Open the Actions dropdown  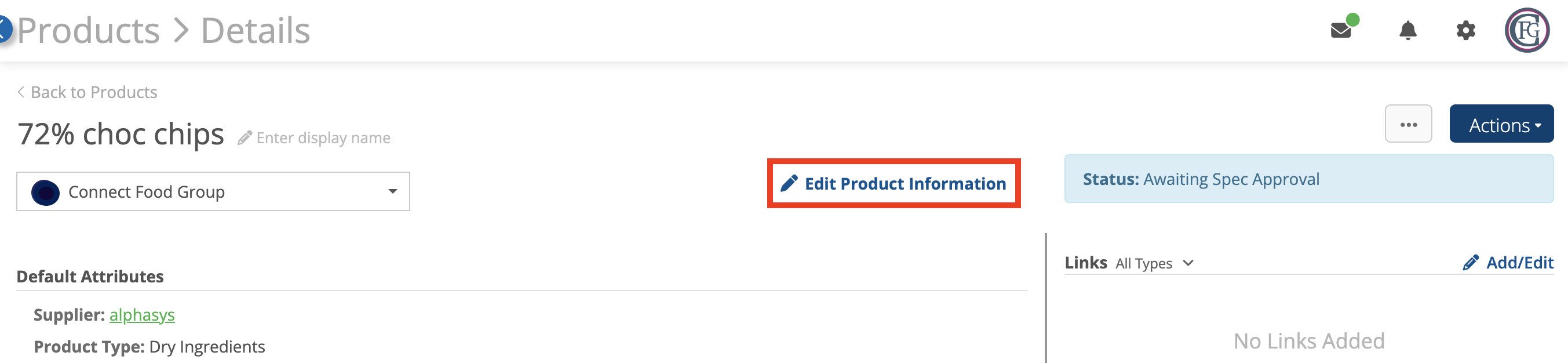(1501, 124)
